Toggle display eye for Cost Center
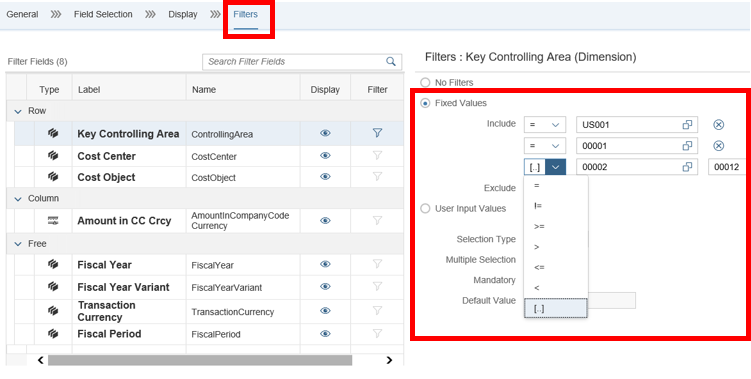Viewport: 751px width, 379px height. click(x=325, y=156)
